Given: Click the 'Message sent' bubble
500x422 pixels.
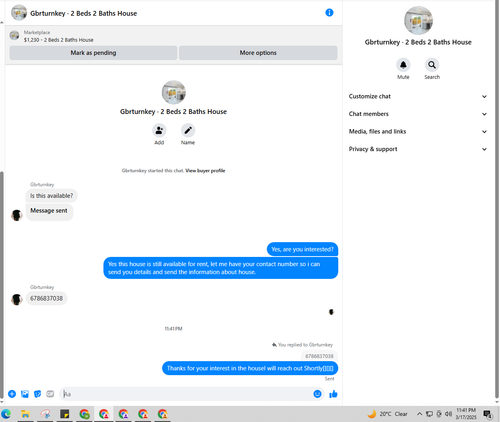Looking at the screenshot, I should 49,211.
